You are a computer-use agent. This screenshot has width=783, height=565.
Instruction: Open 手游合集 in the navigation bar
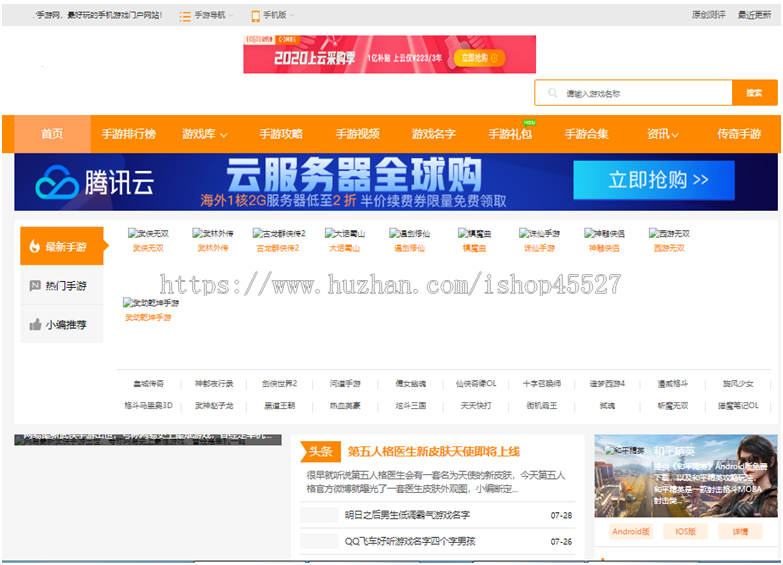[x=587, y=134]
